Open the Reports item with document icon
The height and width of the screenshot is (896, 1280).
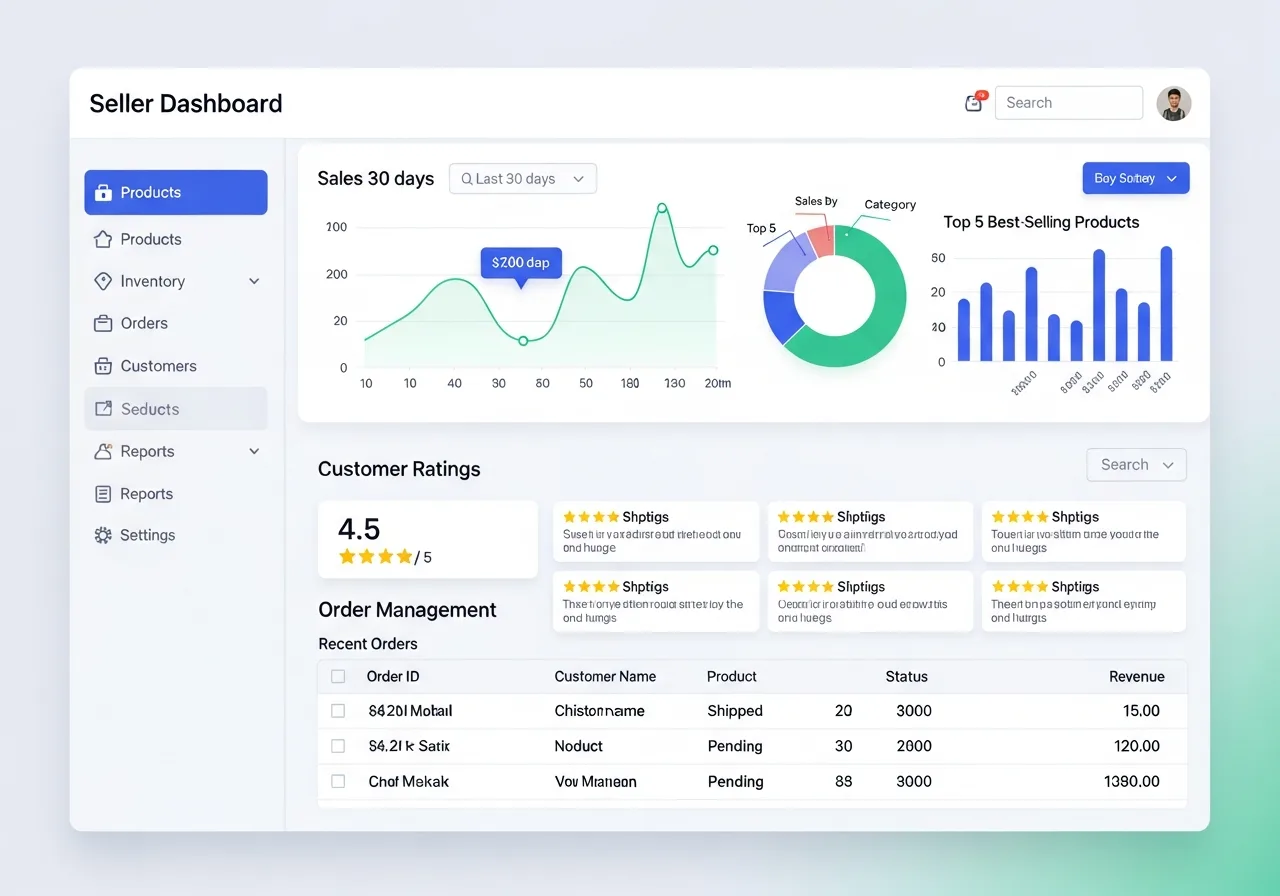[x=146, y=494]
